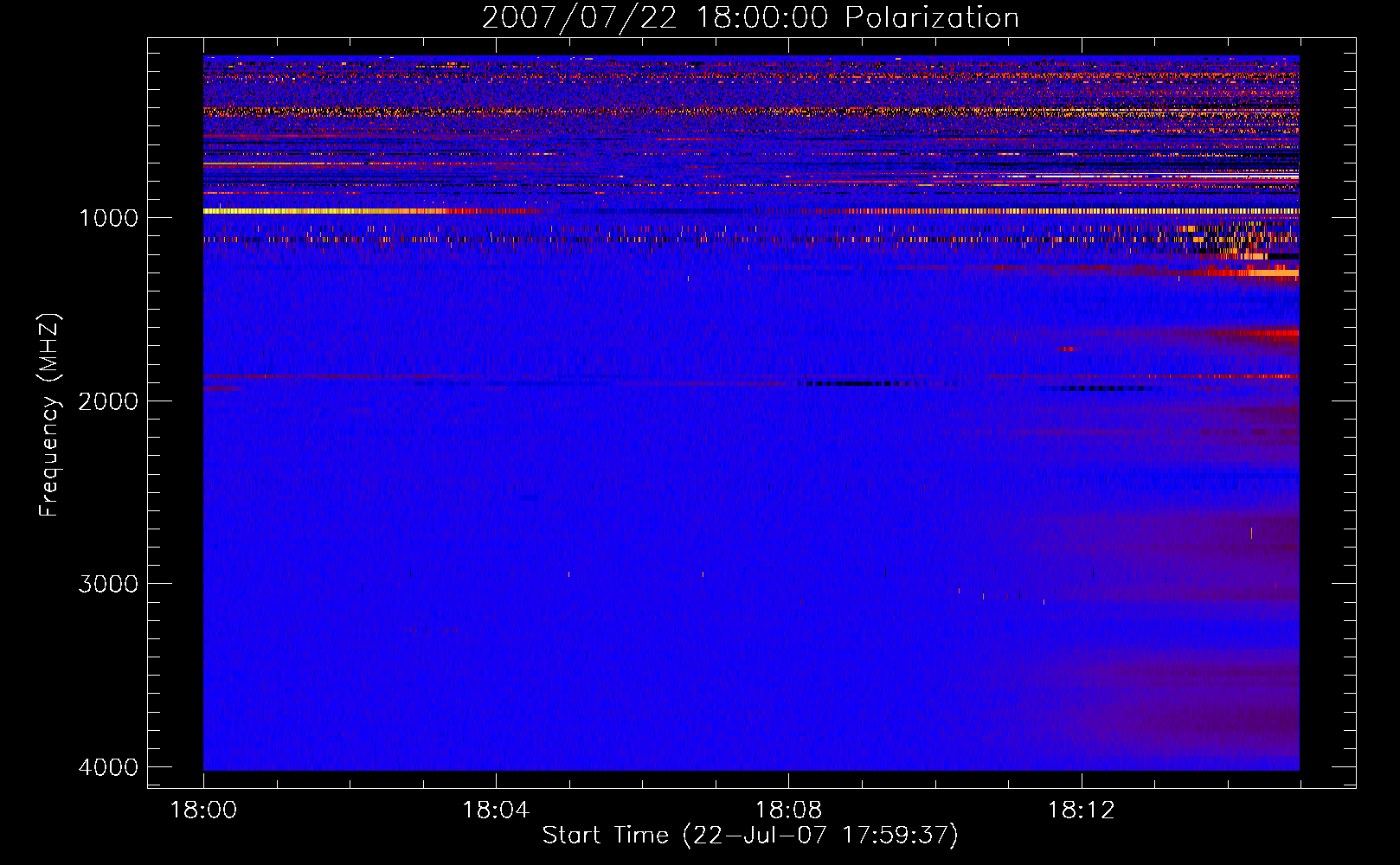This screenshot has height=865, width=1400.
Task: Click the 2000 frequency tick label
Action: [108, 401]
